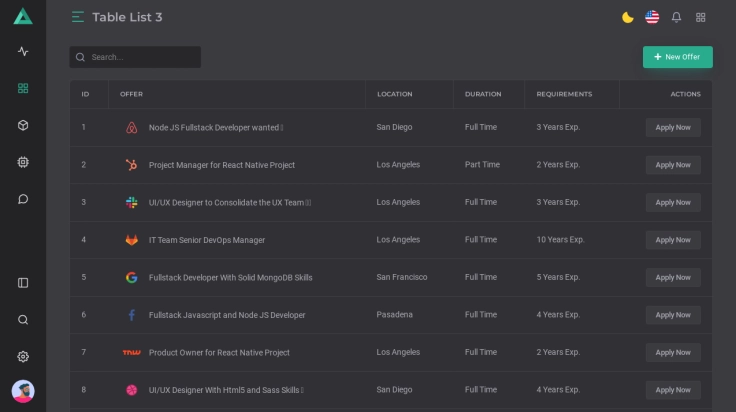The image size is (736, 412).
Task: Open user profile avatar menu
Action: (x=23, y=391)
